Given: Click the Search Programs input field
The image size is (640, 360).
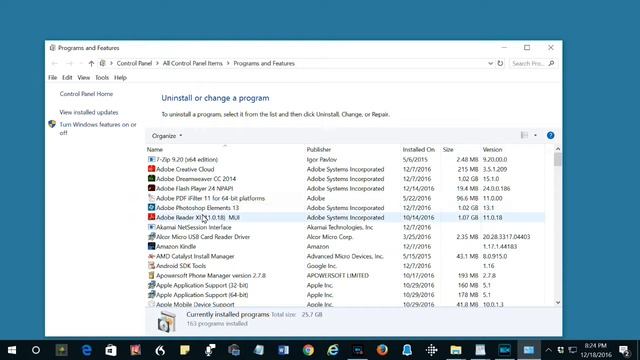Looking at the screenshot, I should [x=529, y=63].
